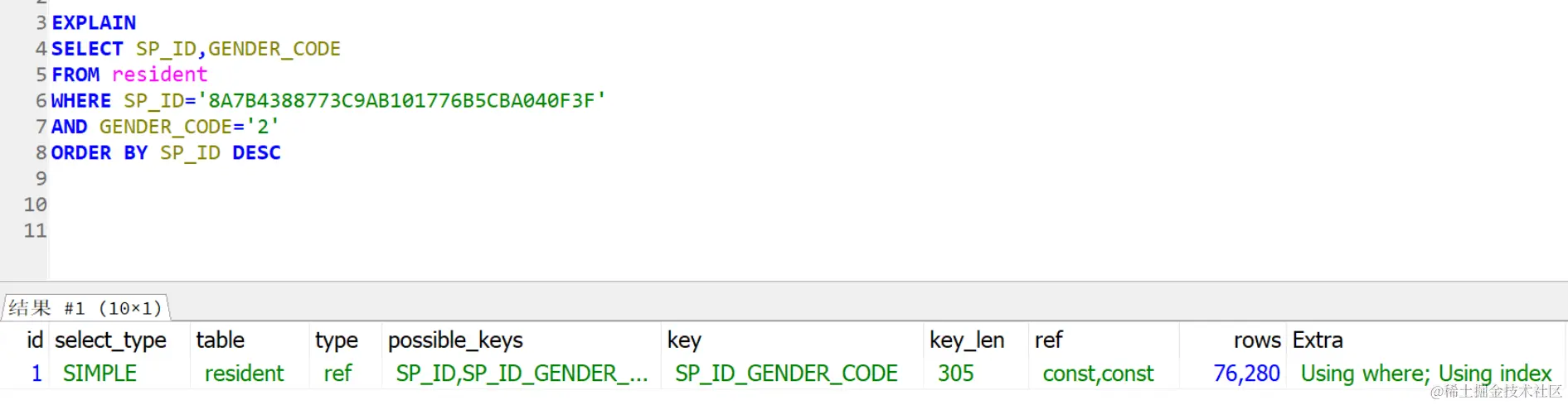Select the SIMPLE cell in results
This screenshot has width=1568, height=405.
point(100,374)
